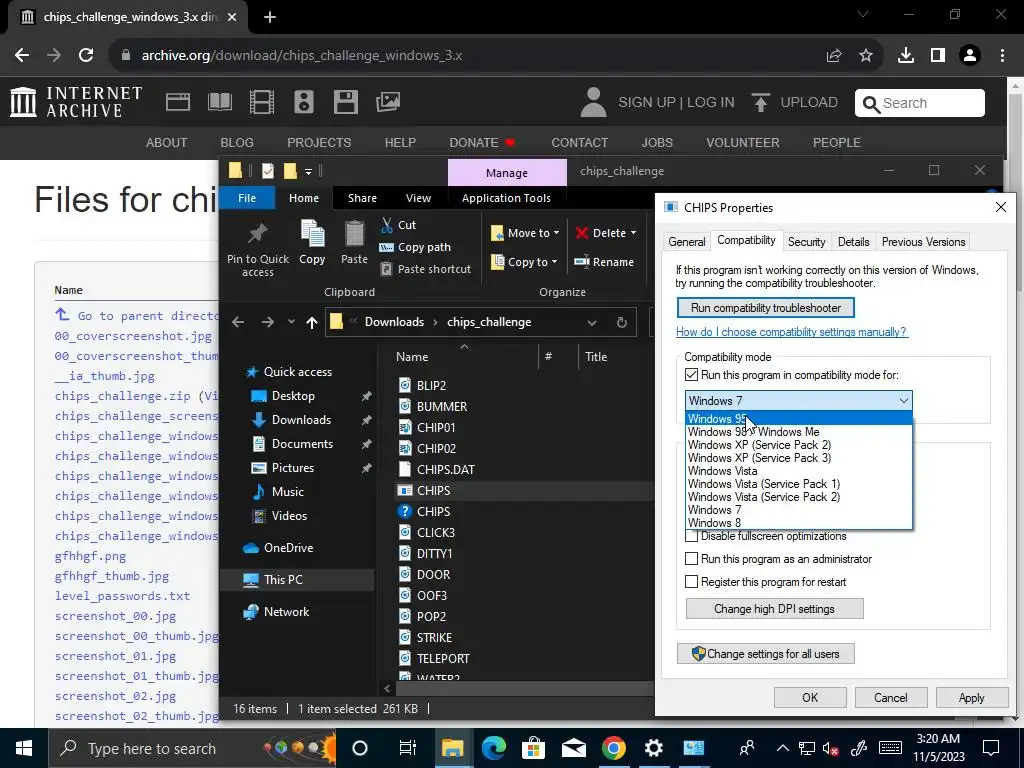Viewport: 1024px width, 768px height.
Task: Open the Delete dropdown arrow
Action: (x=633, y=233)
